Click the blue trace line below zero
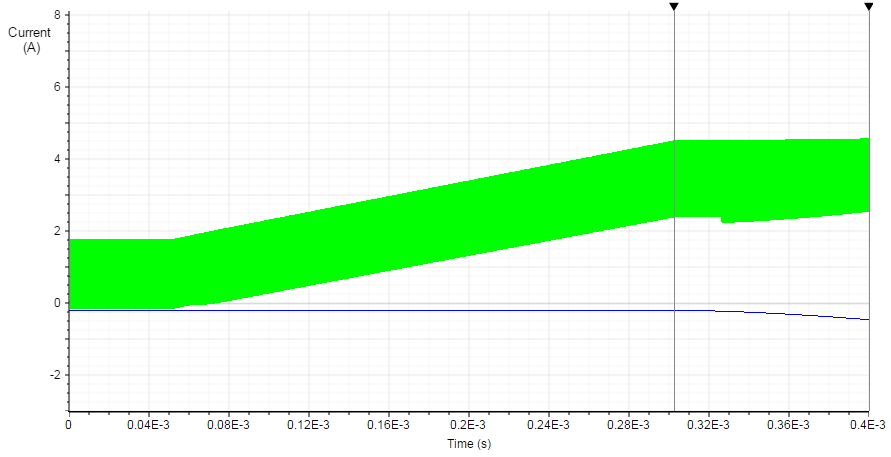891x457 pixels. [400, 310]
